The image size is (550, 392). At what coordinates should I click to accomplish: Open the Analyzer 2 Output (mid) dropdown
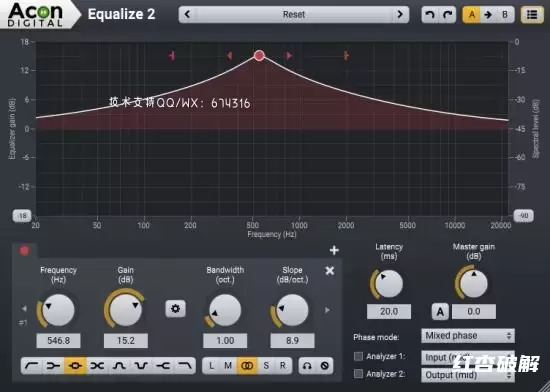(x=468, y=375)
